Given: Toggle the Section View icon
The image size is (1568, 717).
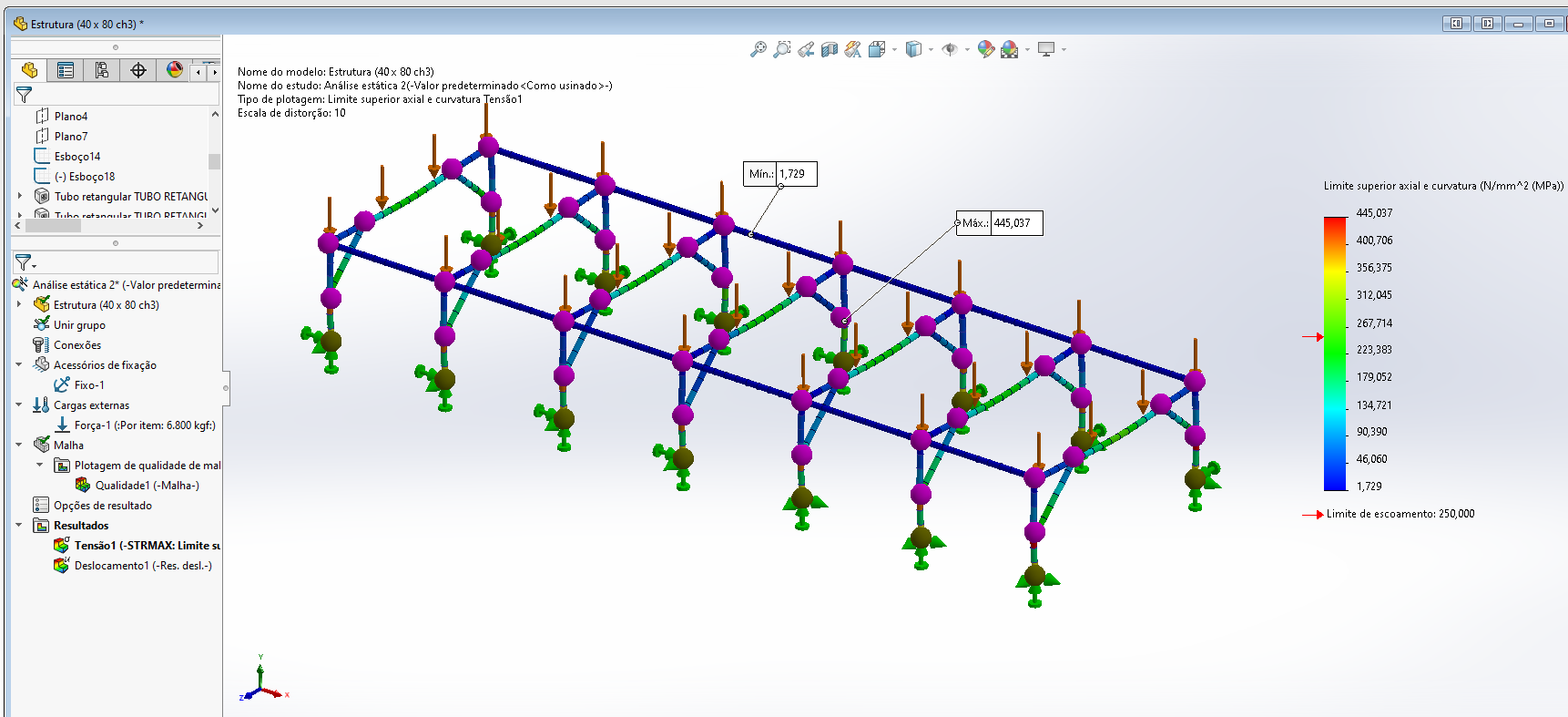Looking at the screenshot, I should [830, 49].
